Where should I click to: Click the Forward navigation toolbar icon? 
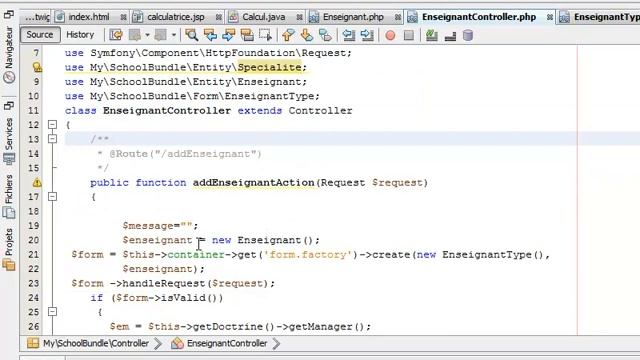pyautogui.click(x=160, y=35)
